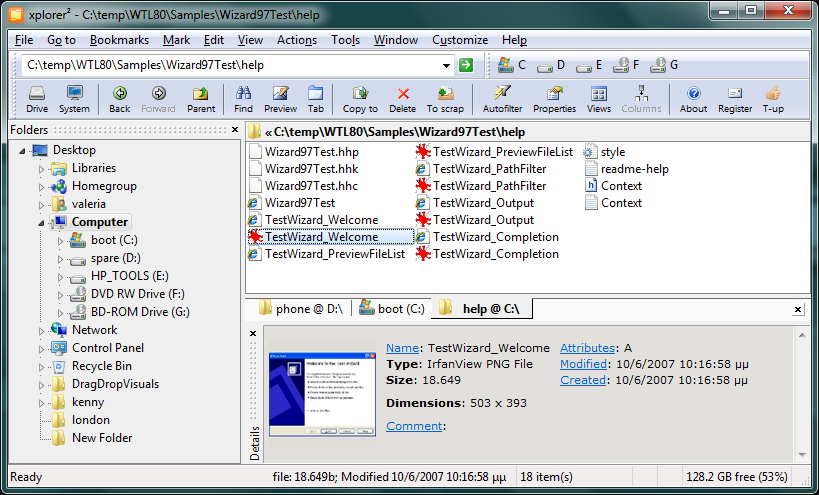819x495 pixels.
Task: Select the readme-help file
Action: click(x=627, y=169)
